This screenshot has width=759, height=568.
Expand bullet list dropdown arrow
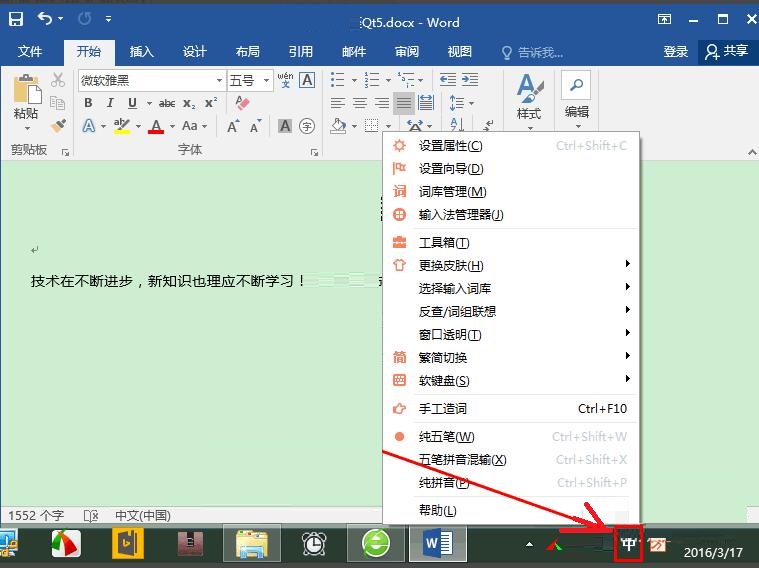point(354,80)
